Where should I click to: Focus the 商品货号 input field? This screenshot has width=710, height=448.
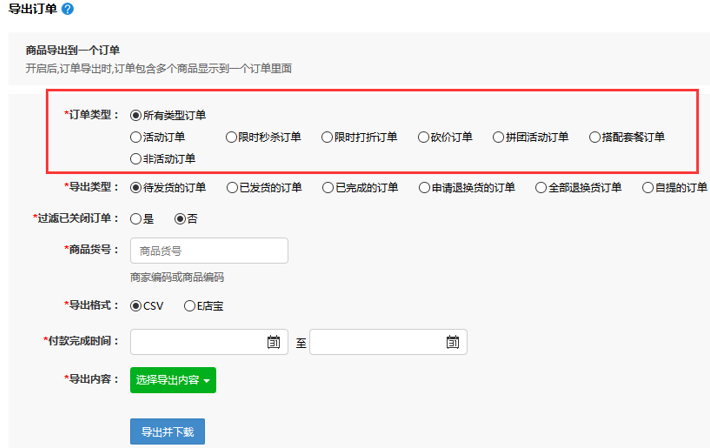tap(208, 251)
